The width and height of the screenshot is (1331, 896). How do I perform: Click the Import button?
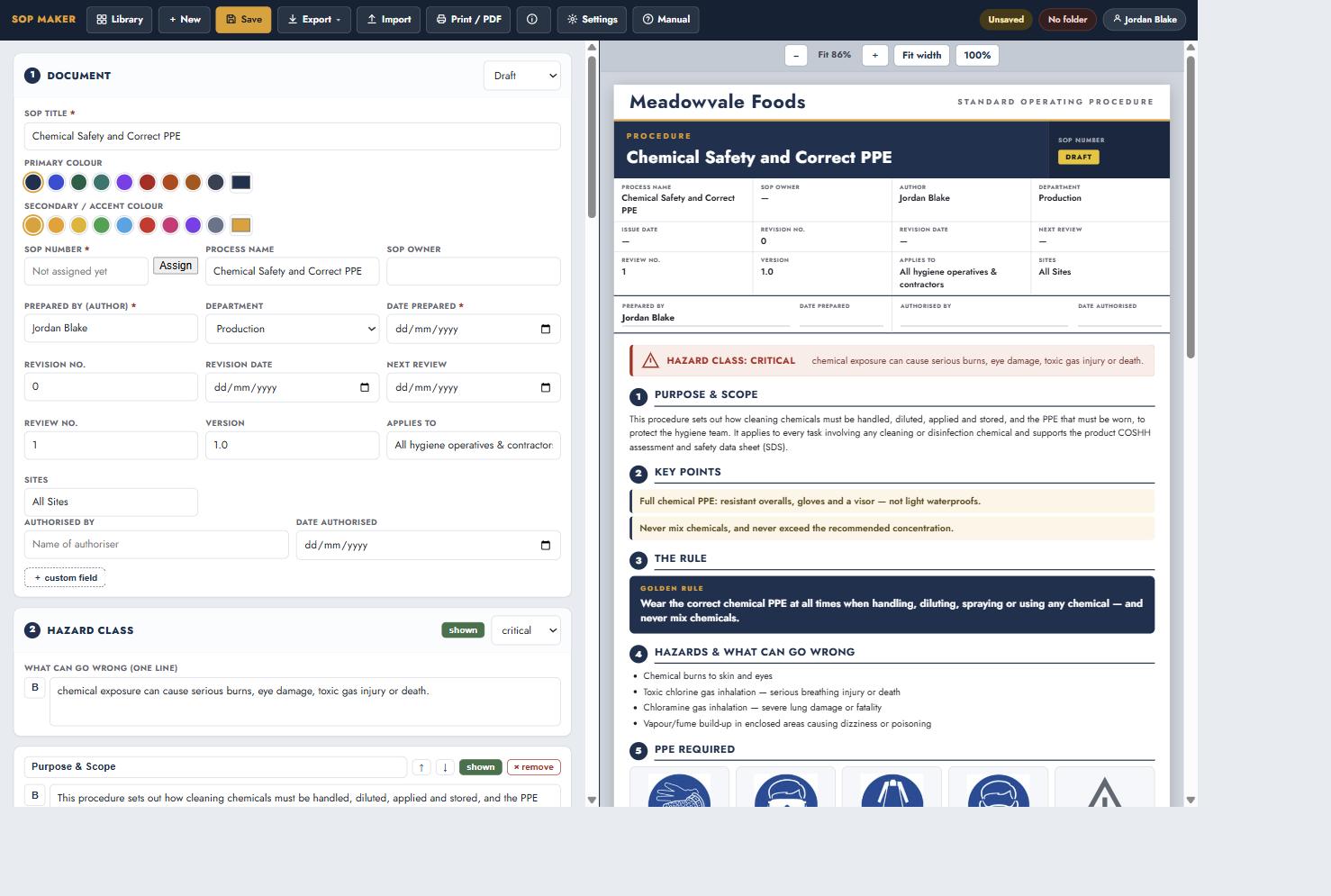[388, 19]
